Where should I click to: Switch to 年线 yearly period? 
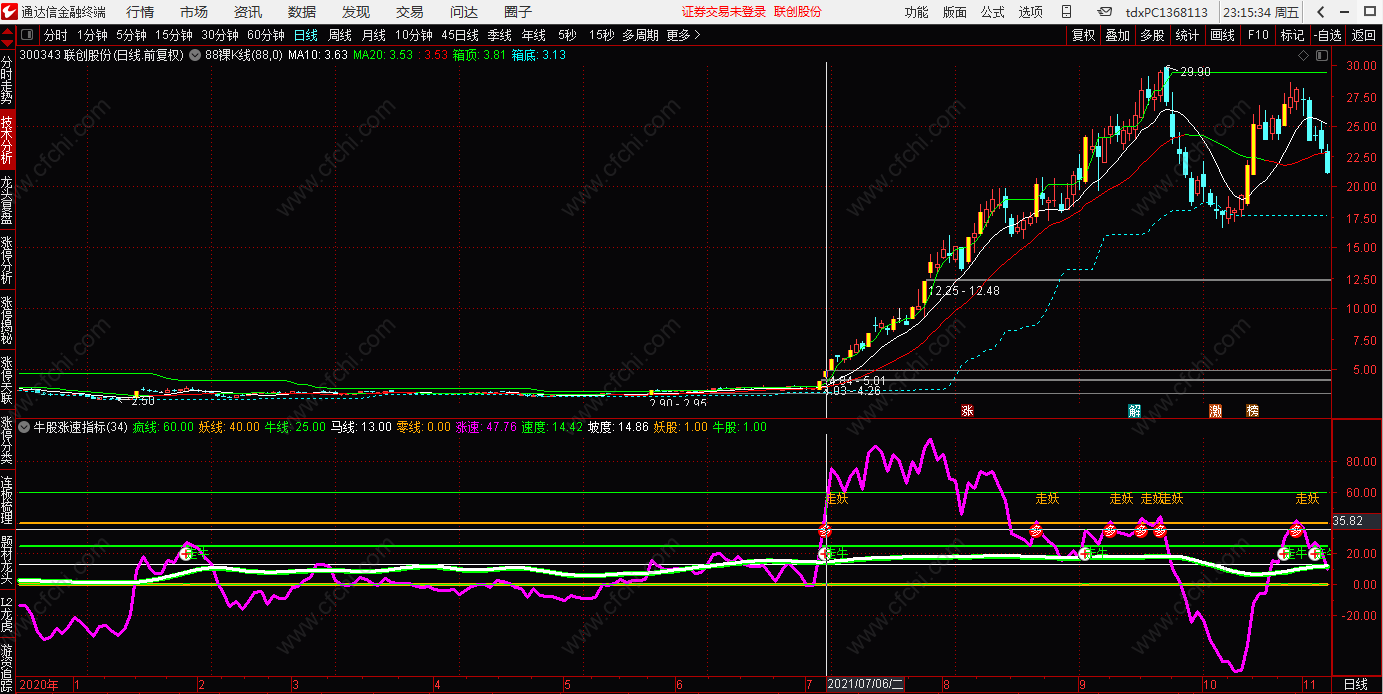[534, 35]
